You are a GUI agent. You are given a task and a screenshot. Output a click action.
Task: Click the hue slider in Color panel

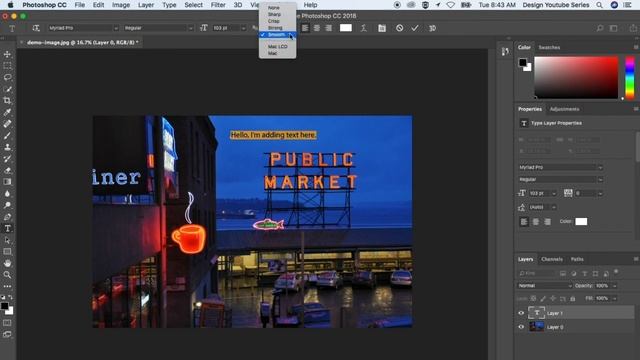pos(630,78)
